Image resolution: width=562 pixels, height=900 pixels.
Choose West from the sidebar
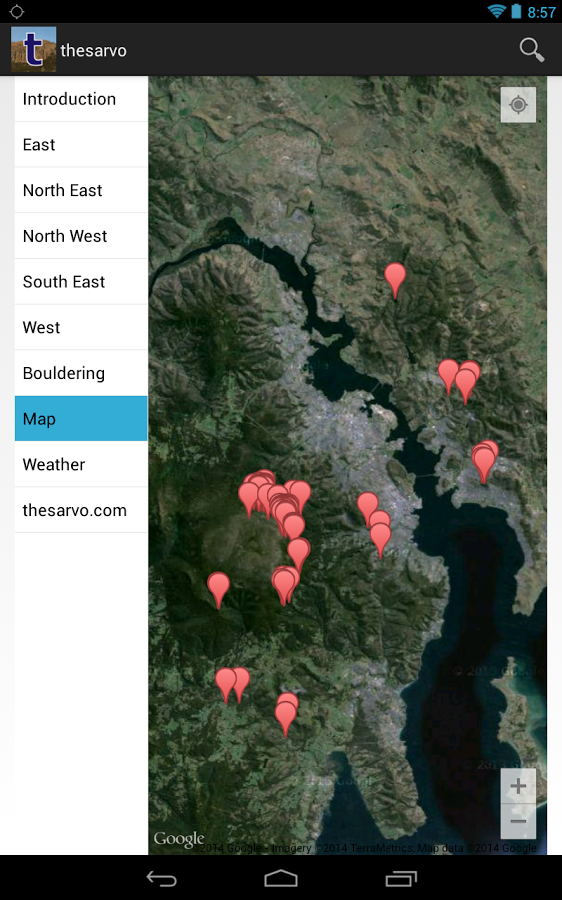point(81,327)
